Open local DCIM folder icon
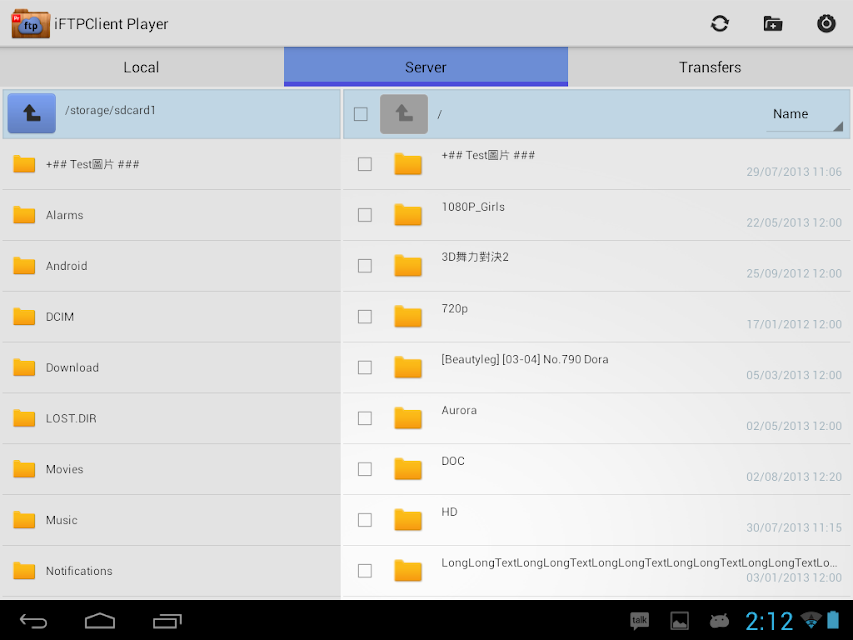853x640 pixels. [24, 316]
